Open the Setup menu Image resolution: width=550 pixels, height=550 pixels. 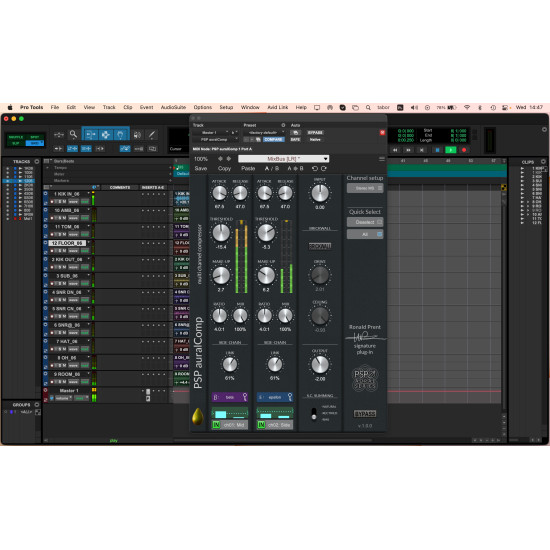coord(226,107)
